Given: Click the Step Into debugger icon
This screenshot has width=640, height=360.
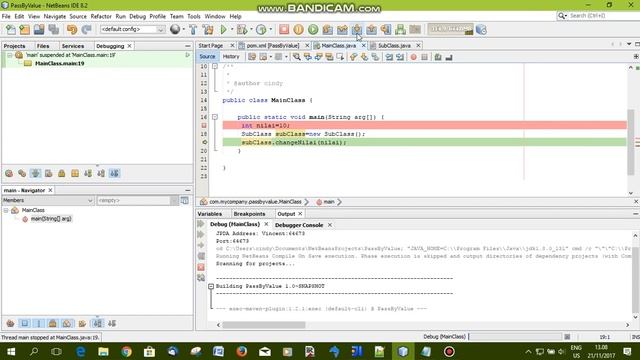Looking at the screenshot, I should click(x=357, y=29).
